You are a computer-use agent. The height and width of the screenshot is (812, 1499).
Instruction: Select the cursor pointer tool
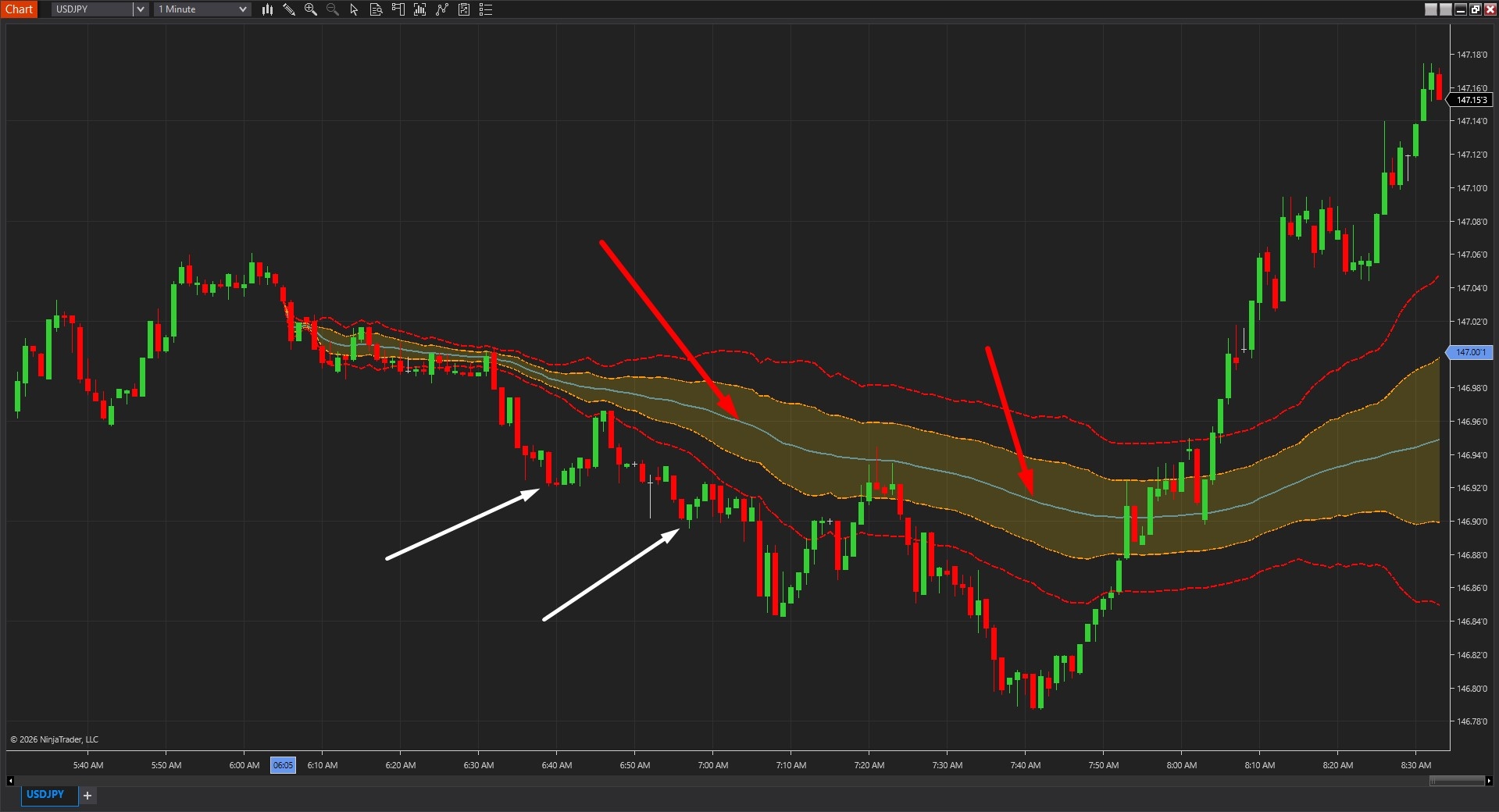[x=354, y=9]
